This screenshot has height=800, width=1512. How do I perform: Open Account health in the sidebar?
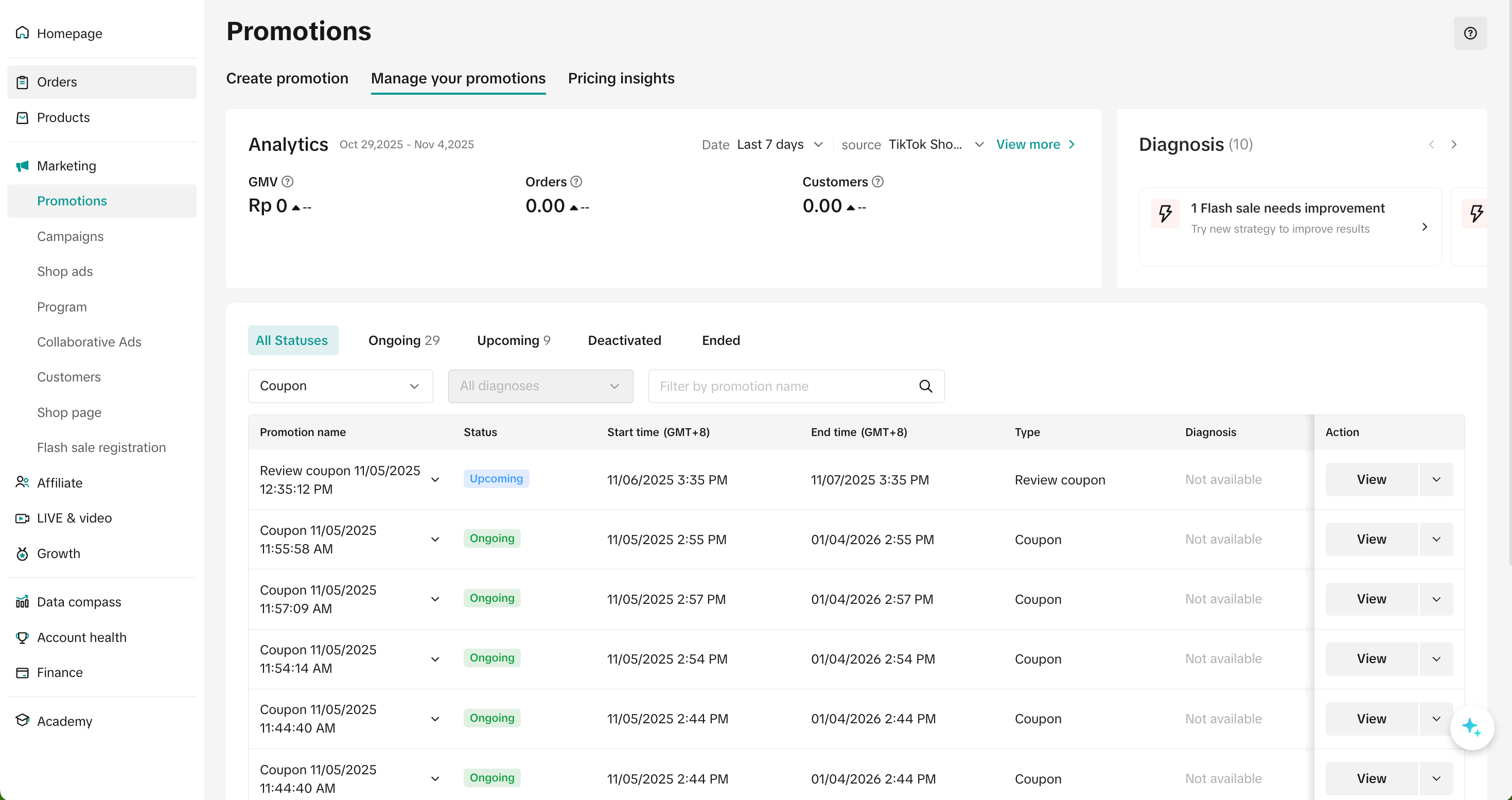coord(82,637)
